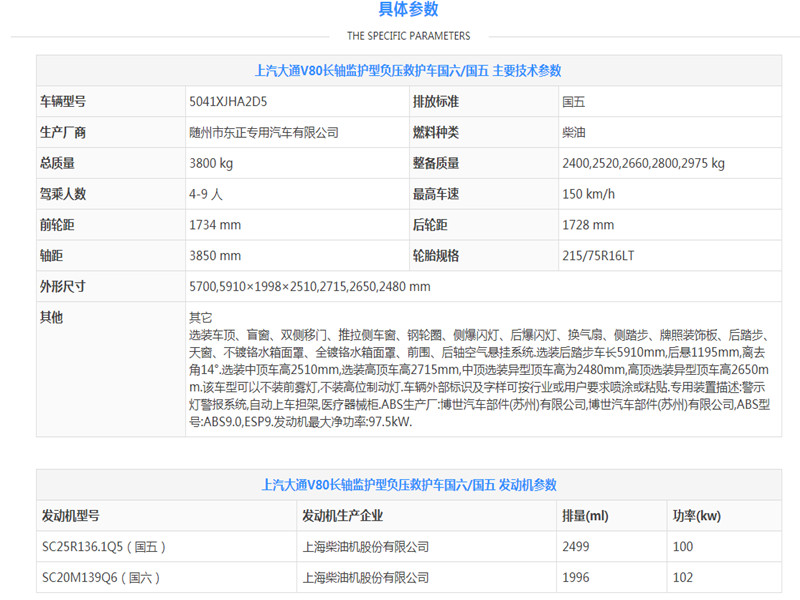800x600 pixels.
Task: Click the 整备质量 label
Action: click(x=436, y=163)
